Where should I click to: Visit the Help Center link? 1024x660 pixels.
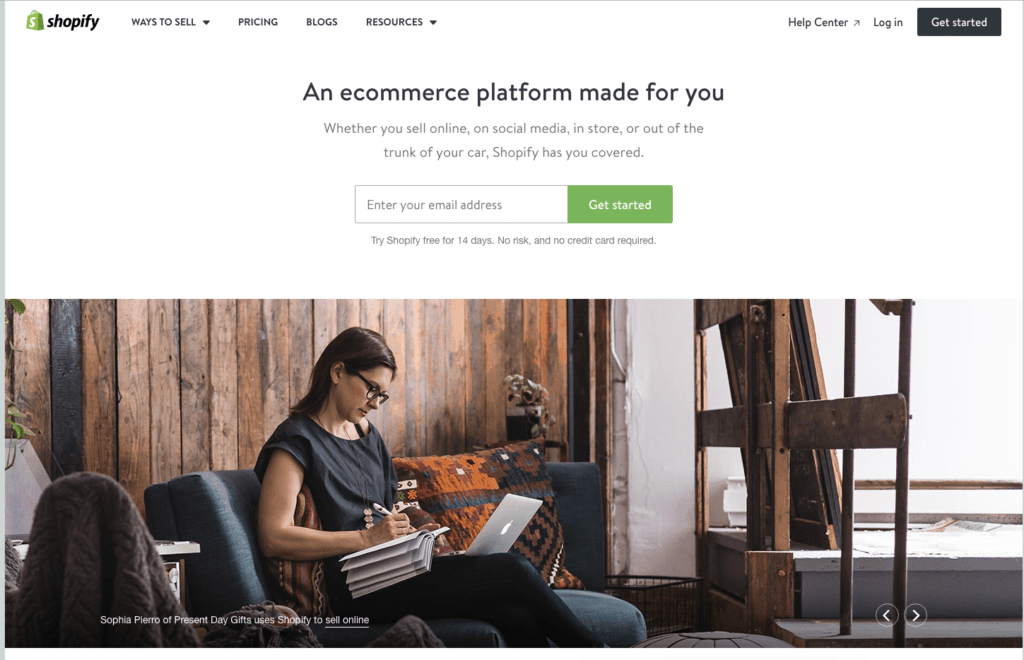pos(818,22)
